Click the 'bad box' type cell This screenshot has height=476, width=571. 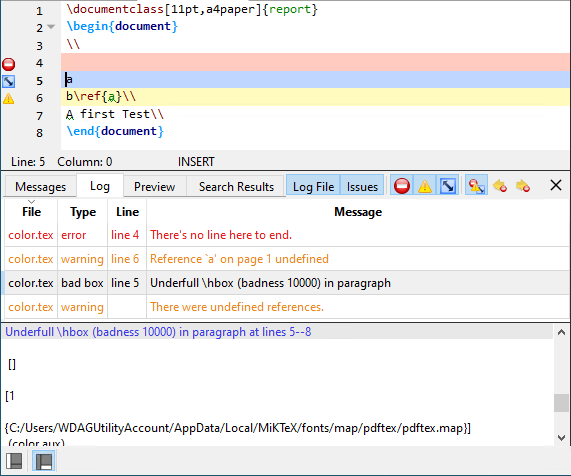click(82, 283)
